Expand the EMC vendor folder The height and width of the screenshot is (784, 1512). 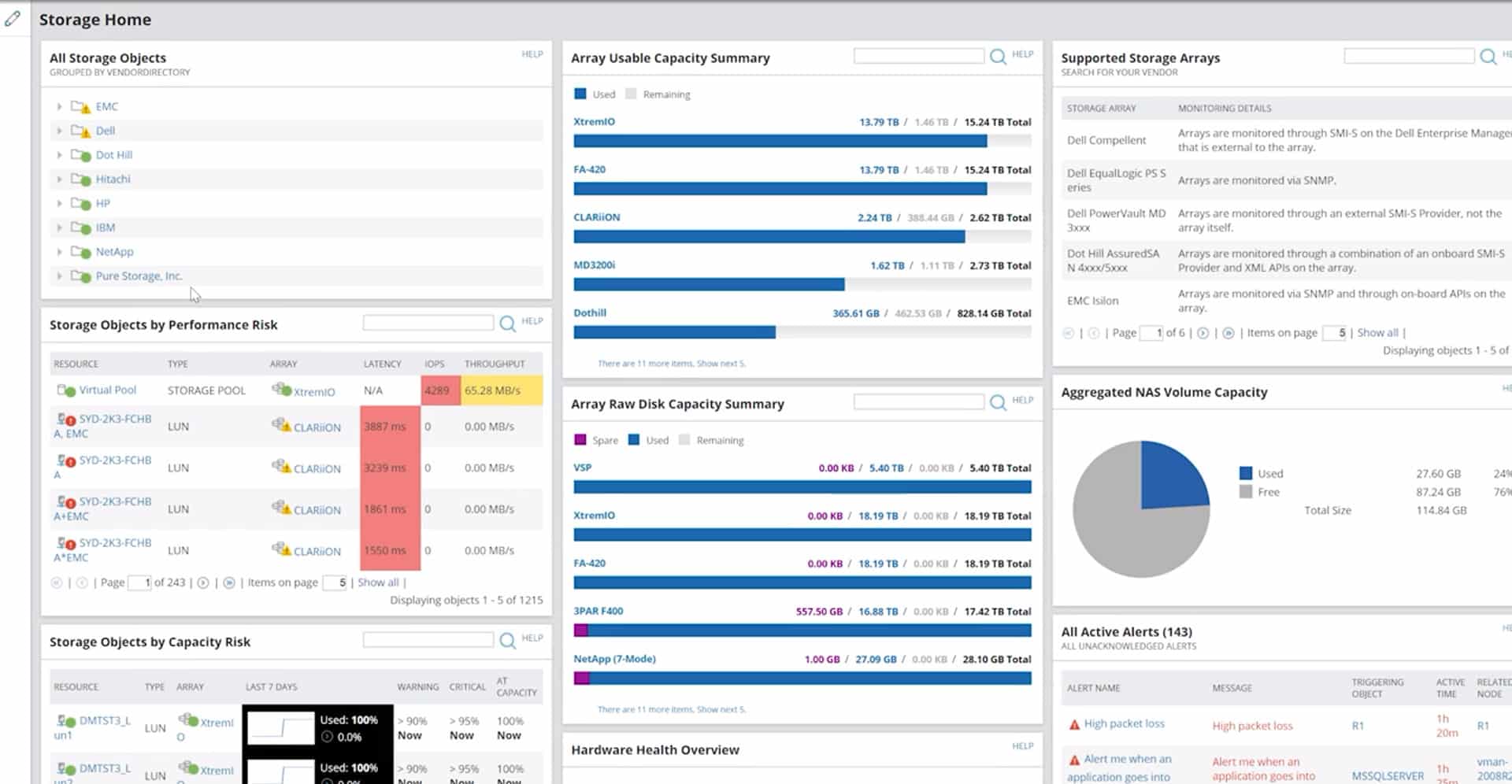59,106
